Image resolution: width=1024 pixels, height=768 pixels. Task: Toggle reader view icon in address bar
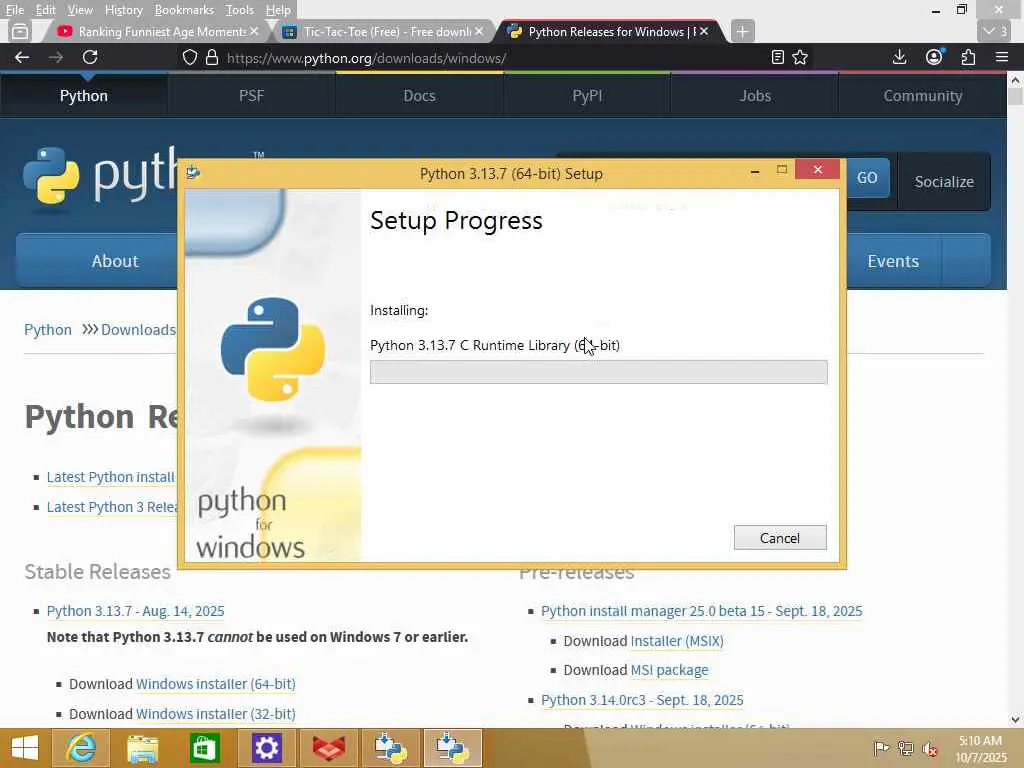pyautogui.click(x=777, y=57)
